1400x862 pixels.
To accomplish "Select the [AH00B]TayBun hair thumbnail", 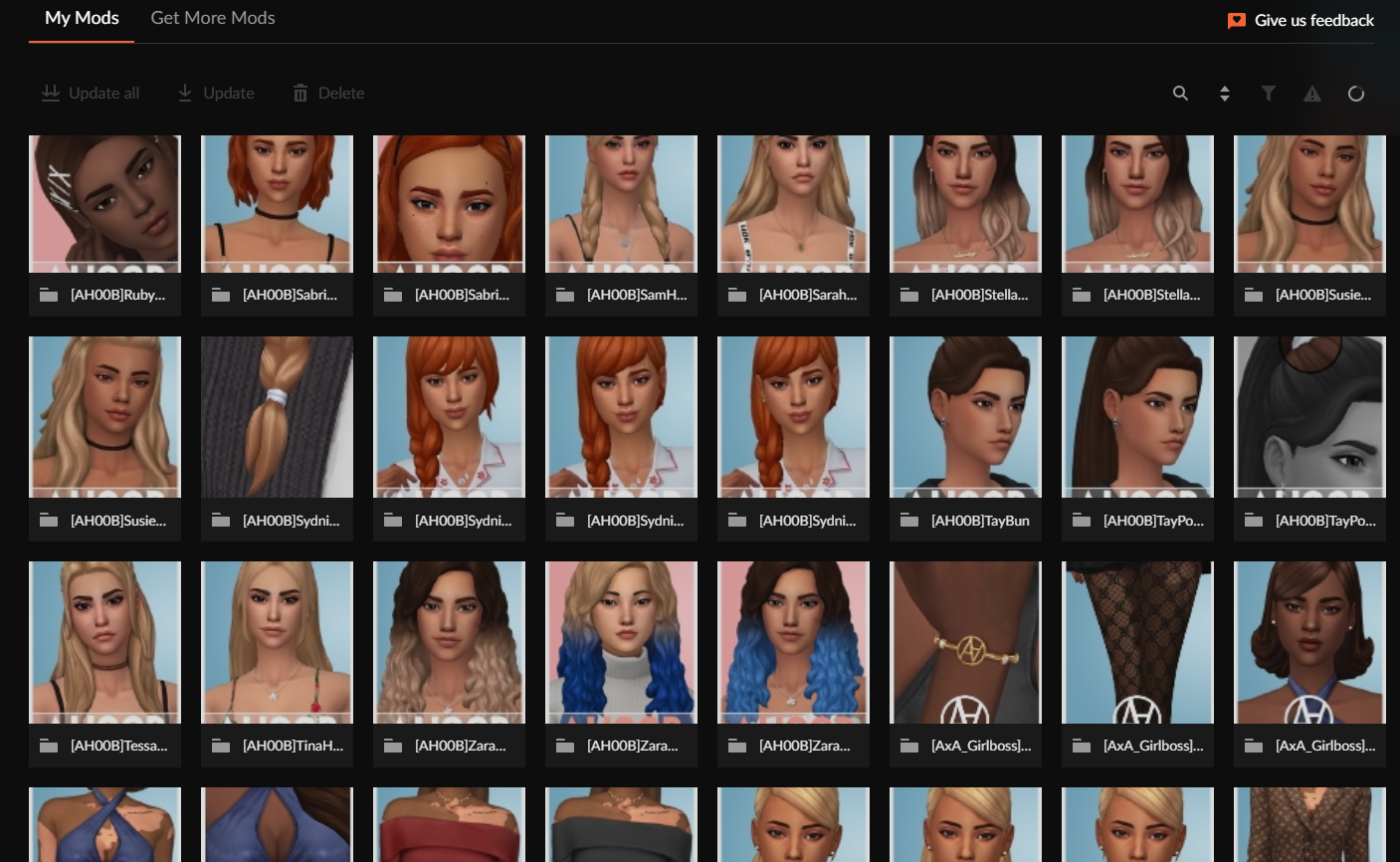I will pyautogui.click(x=965, y=417).
